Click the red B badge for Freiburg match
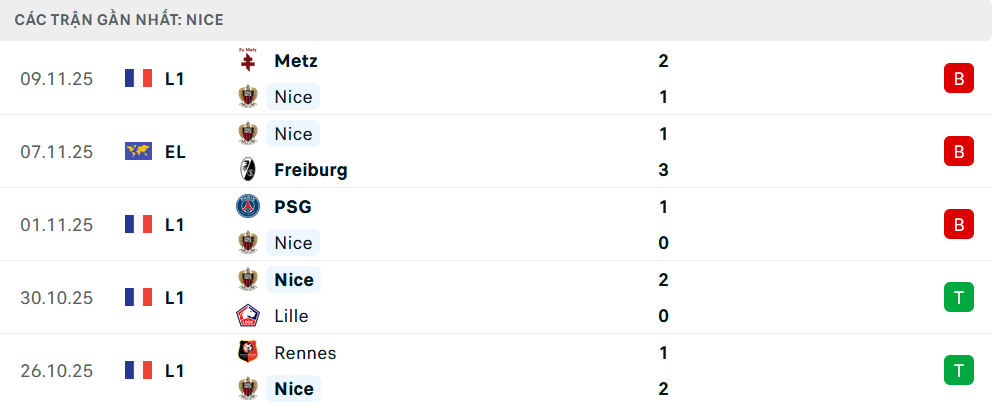The height and width of the screenshot is (406, 993). 958,152
